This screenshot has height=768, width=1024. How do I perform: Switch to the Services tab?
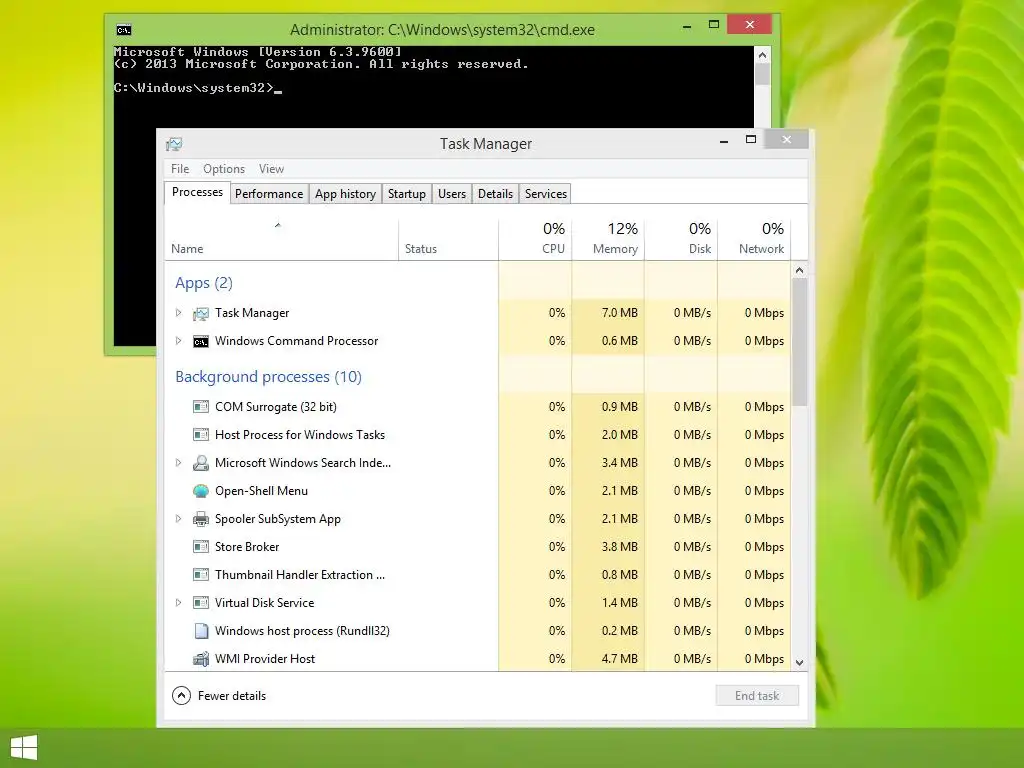pyautogui.click(x=546, y=194)
